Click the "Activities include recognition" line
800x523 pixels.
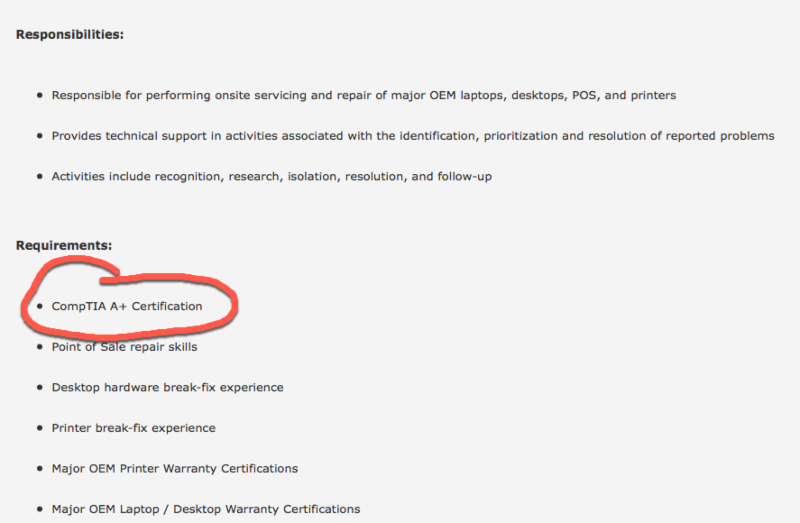(271, 176)
